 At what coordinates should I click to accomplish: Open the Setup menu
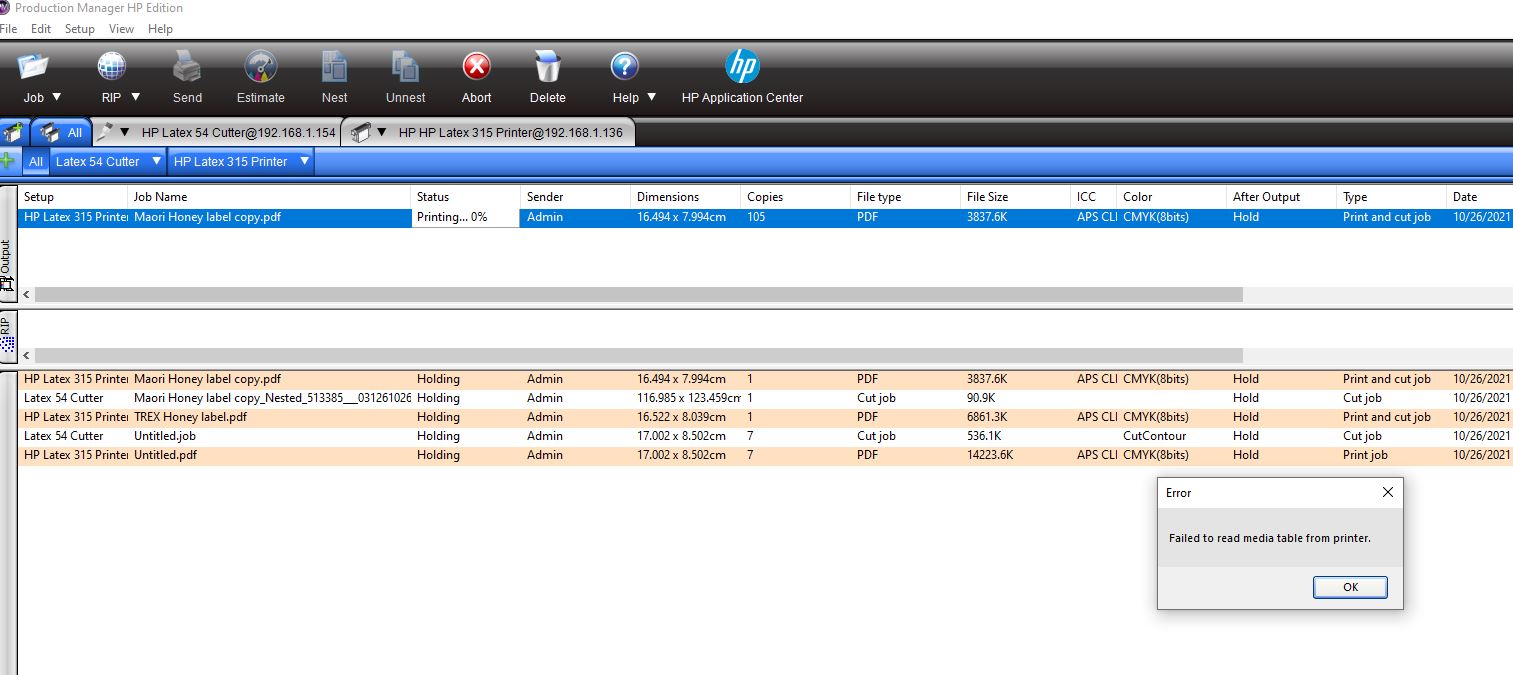pos(80,29)
